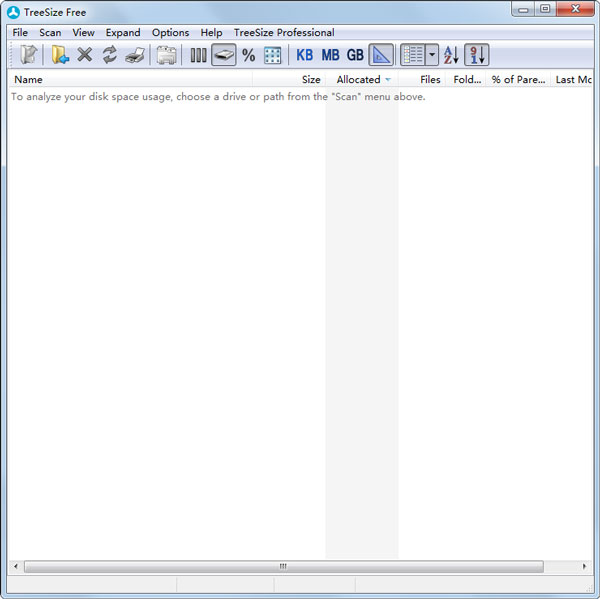Image resolution: width=600 pixels, height=599 pixels.
Task: Open TreeSize Professional menu
Action: (x=284, y=33)
